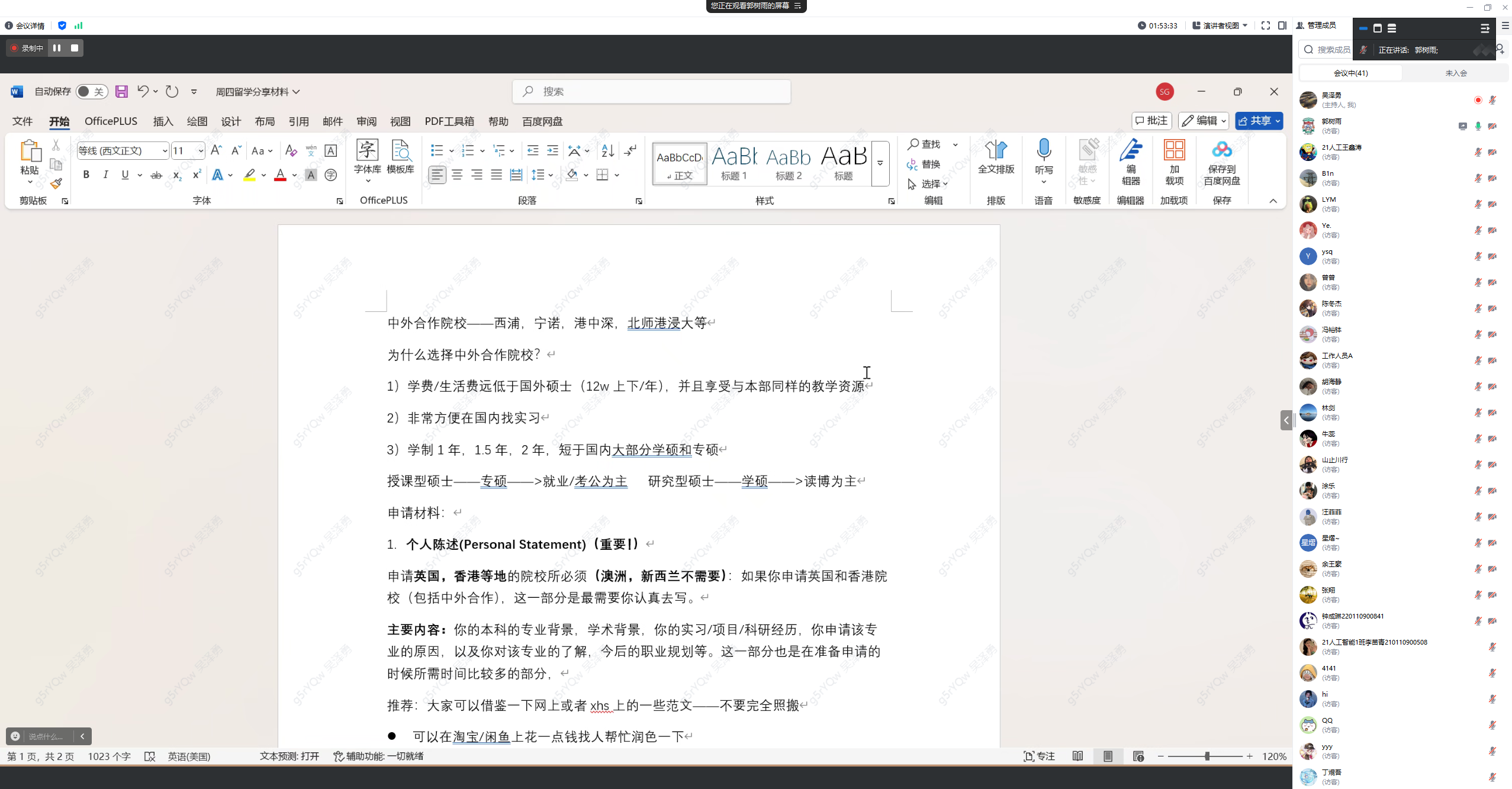Open the Dictate (听写) microphone tool
The height and width of the screenshot is (789, 1512).
pos(1044,151)
